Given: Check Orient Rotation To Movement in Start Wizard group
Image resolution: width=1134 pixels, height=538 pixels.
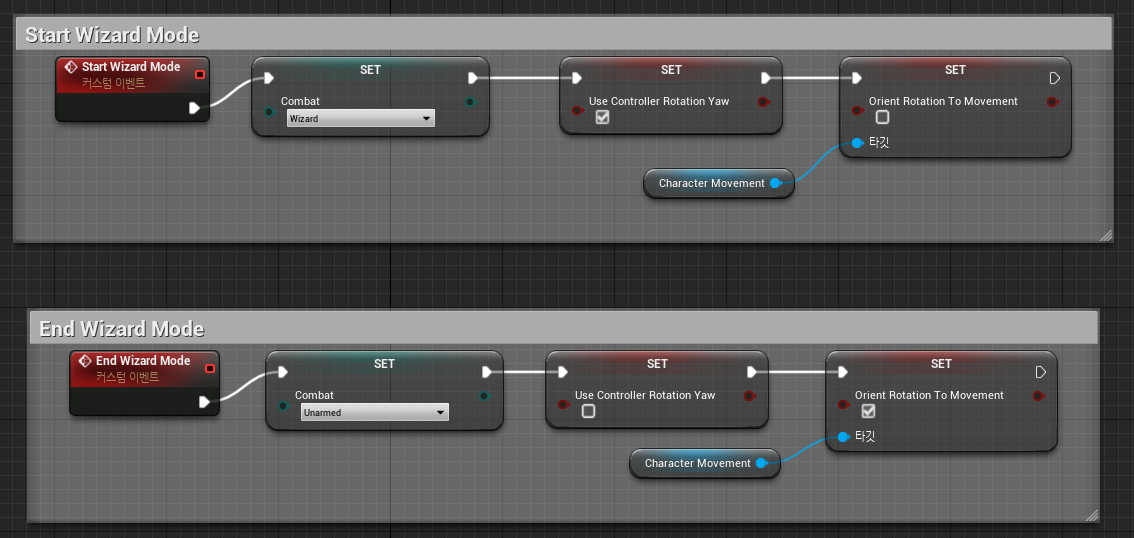Looking at the screenshot, I should [882, 117].
